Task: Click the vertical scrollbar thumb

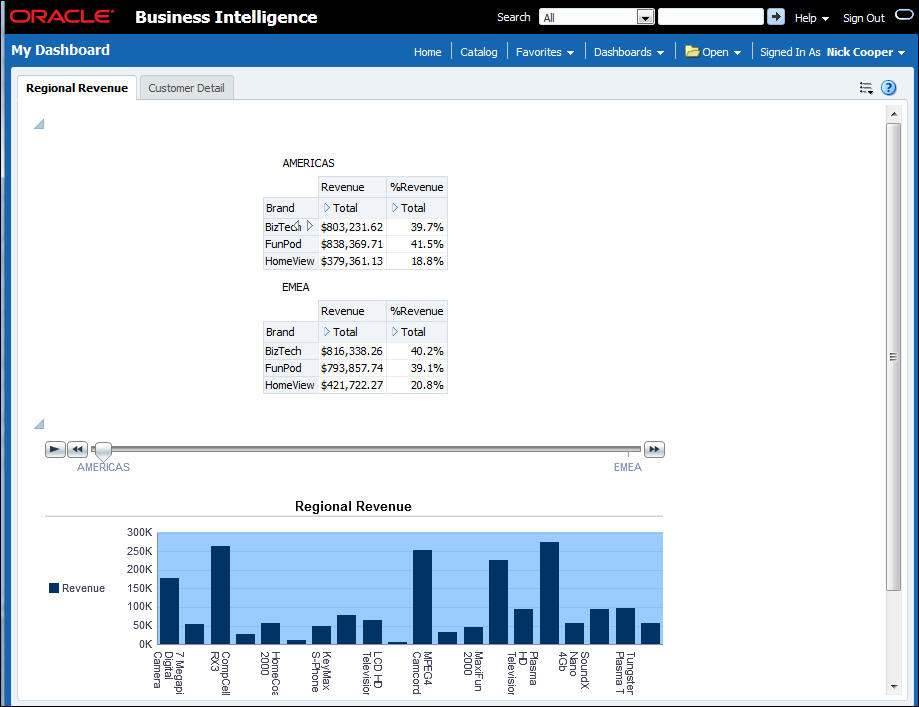Action: [893, 357]
